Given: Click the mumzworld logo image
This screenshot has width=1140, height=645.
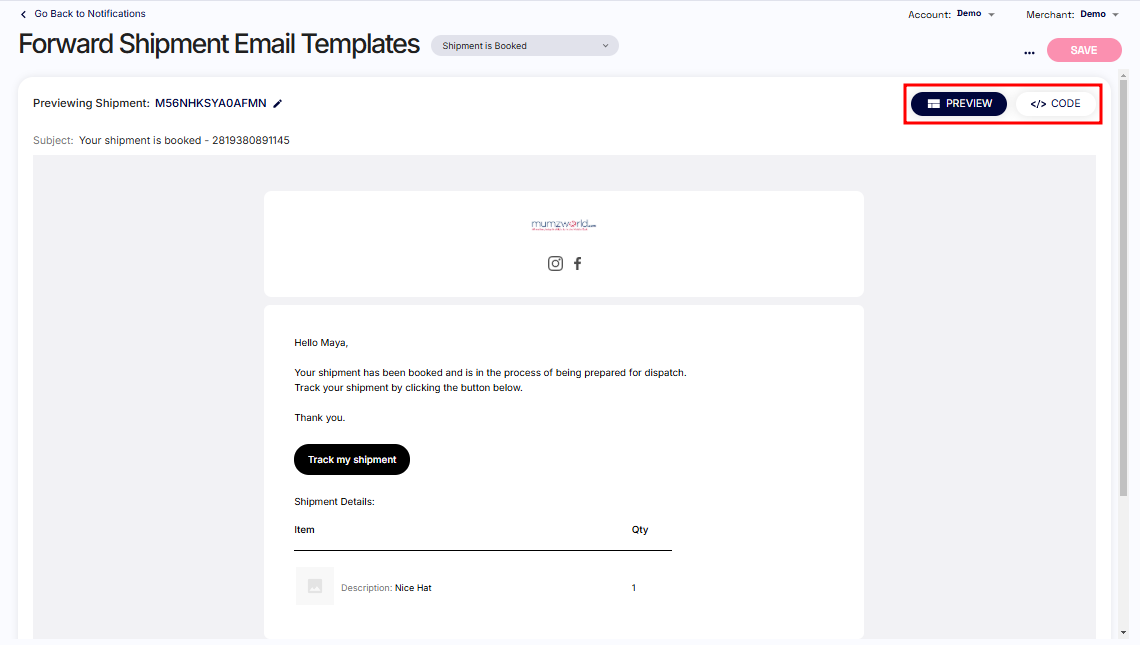Looking at the screenshot, I should pos(563,225).
